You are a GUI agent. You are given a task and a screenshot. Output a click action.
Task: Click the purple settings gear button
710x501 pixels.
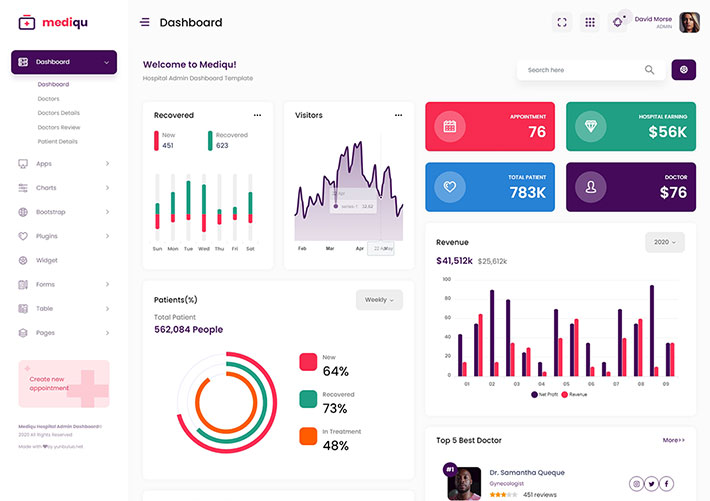683,69
